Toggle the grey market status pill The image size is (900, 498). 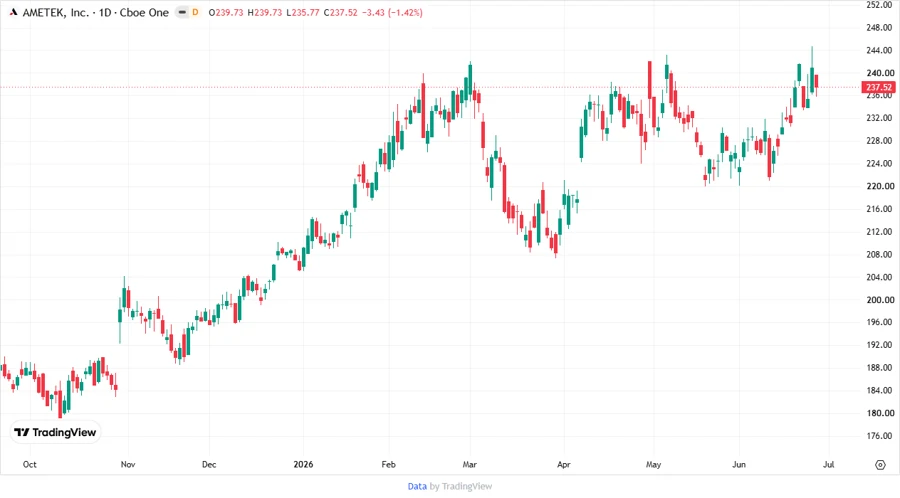(182, 12)
